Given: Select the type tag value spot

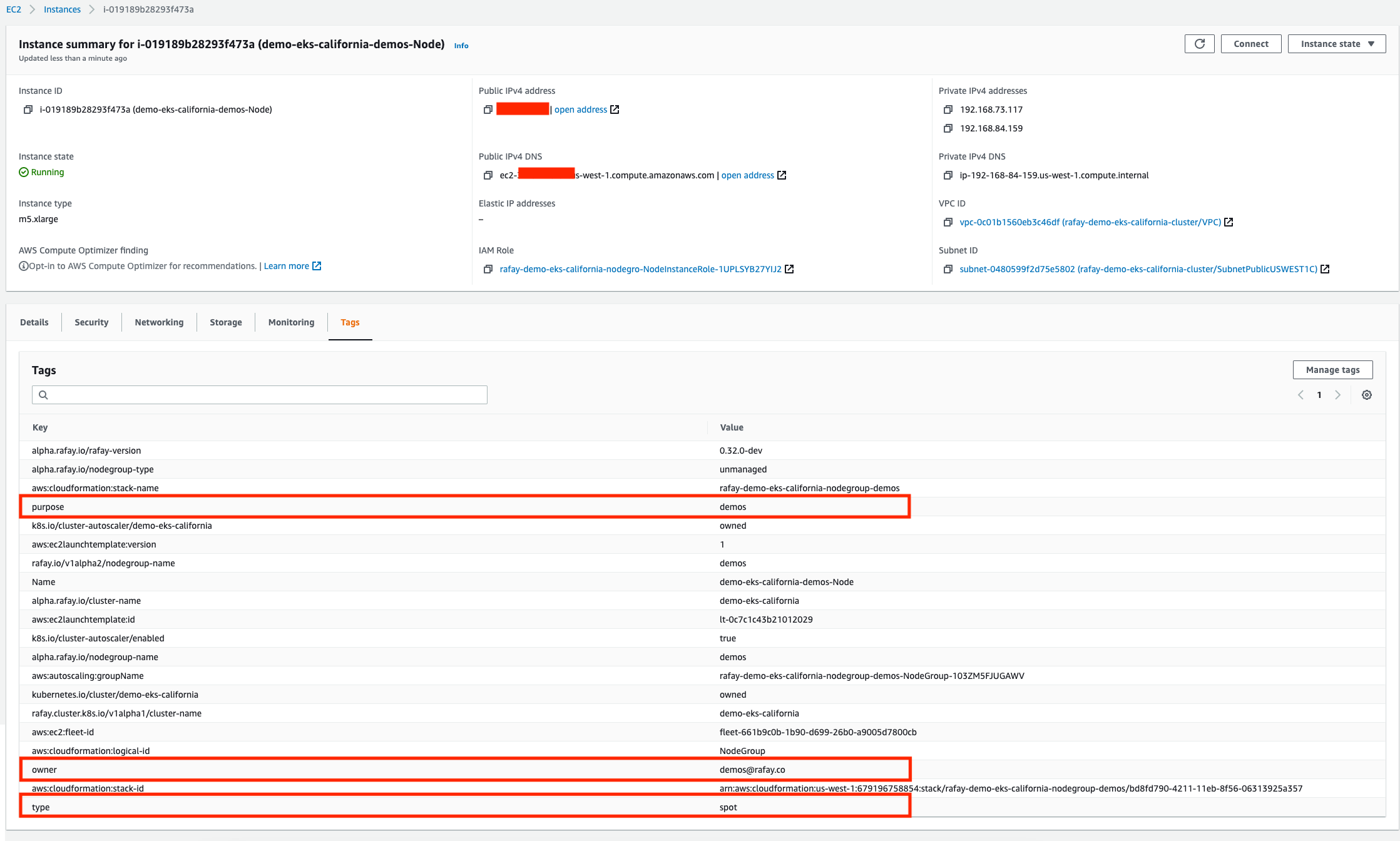Looking at the screenshot, I should [728, 807].
